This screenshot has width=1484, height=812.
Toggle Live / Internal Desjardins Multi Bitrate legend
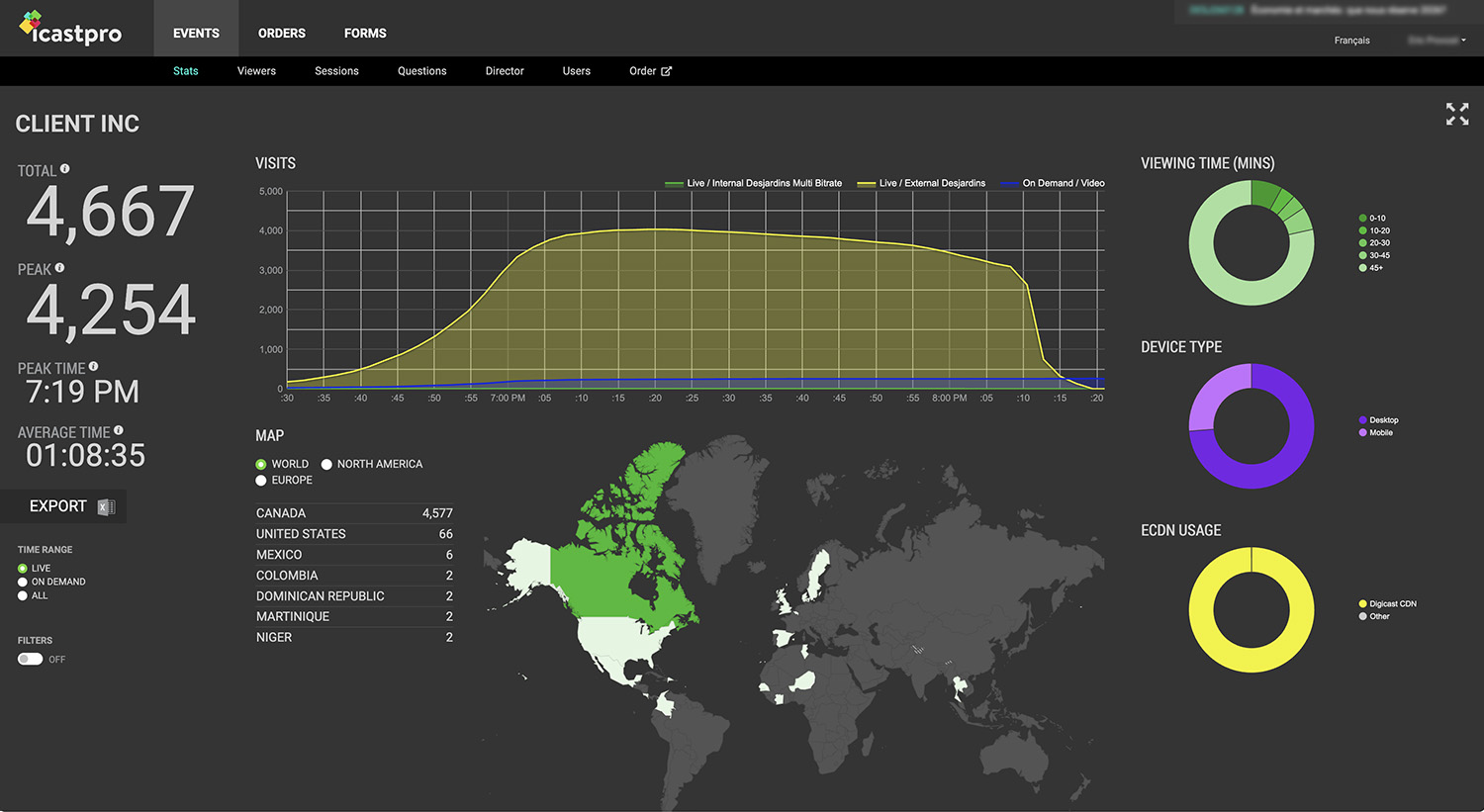click(x=754, y=183)
